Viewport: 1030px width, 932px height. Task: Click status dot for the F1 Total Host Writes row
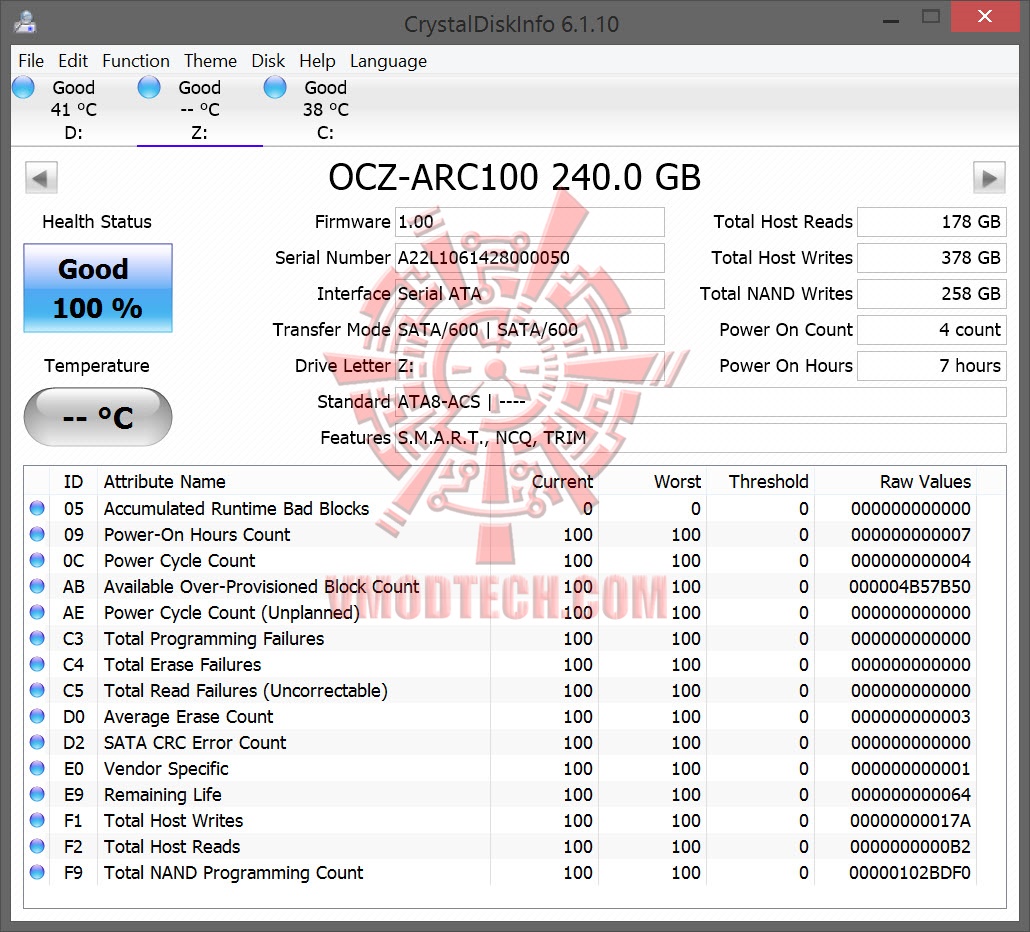click(37, 820)
